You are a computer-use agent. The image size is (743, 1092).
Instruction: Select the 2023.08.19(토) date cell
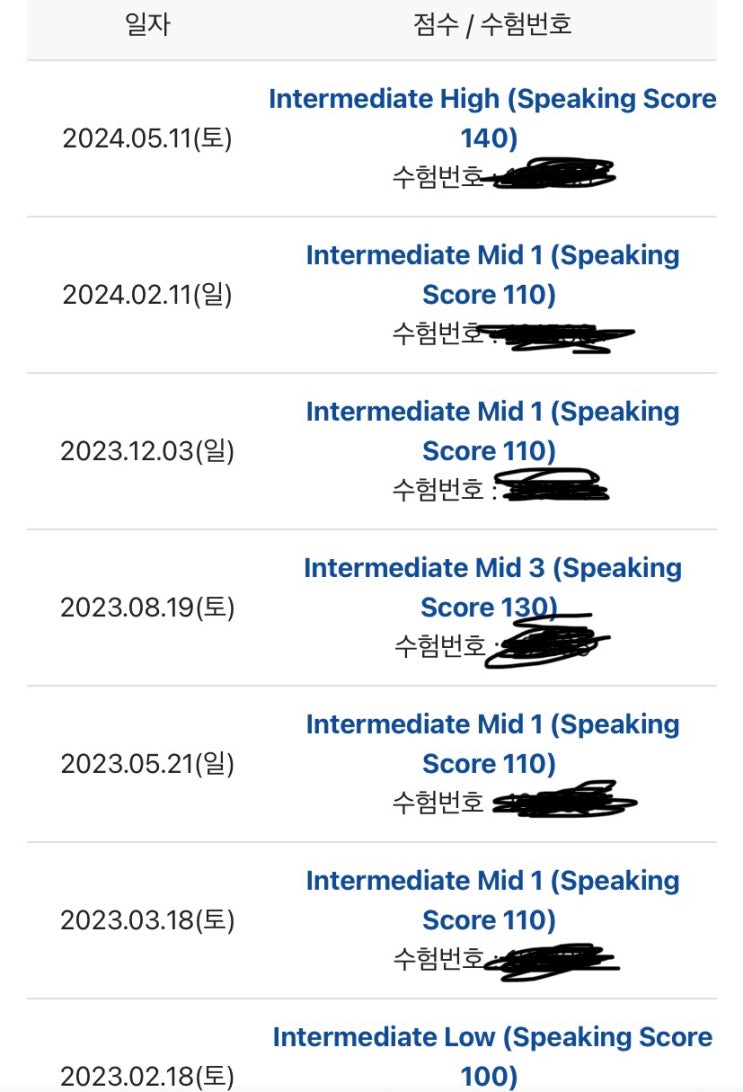pyautogui.click(x=147, y=607)
